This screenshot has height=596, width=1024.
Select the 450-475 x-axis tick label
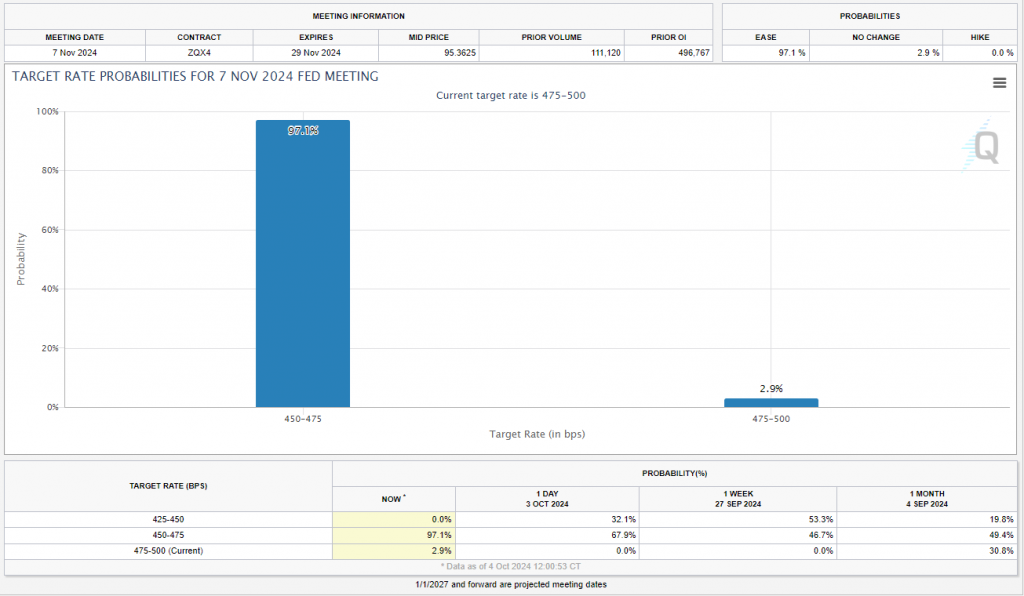tap(303, 419)
